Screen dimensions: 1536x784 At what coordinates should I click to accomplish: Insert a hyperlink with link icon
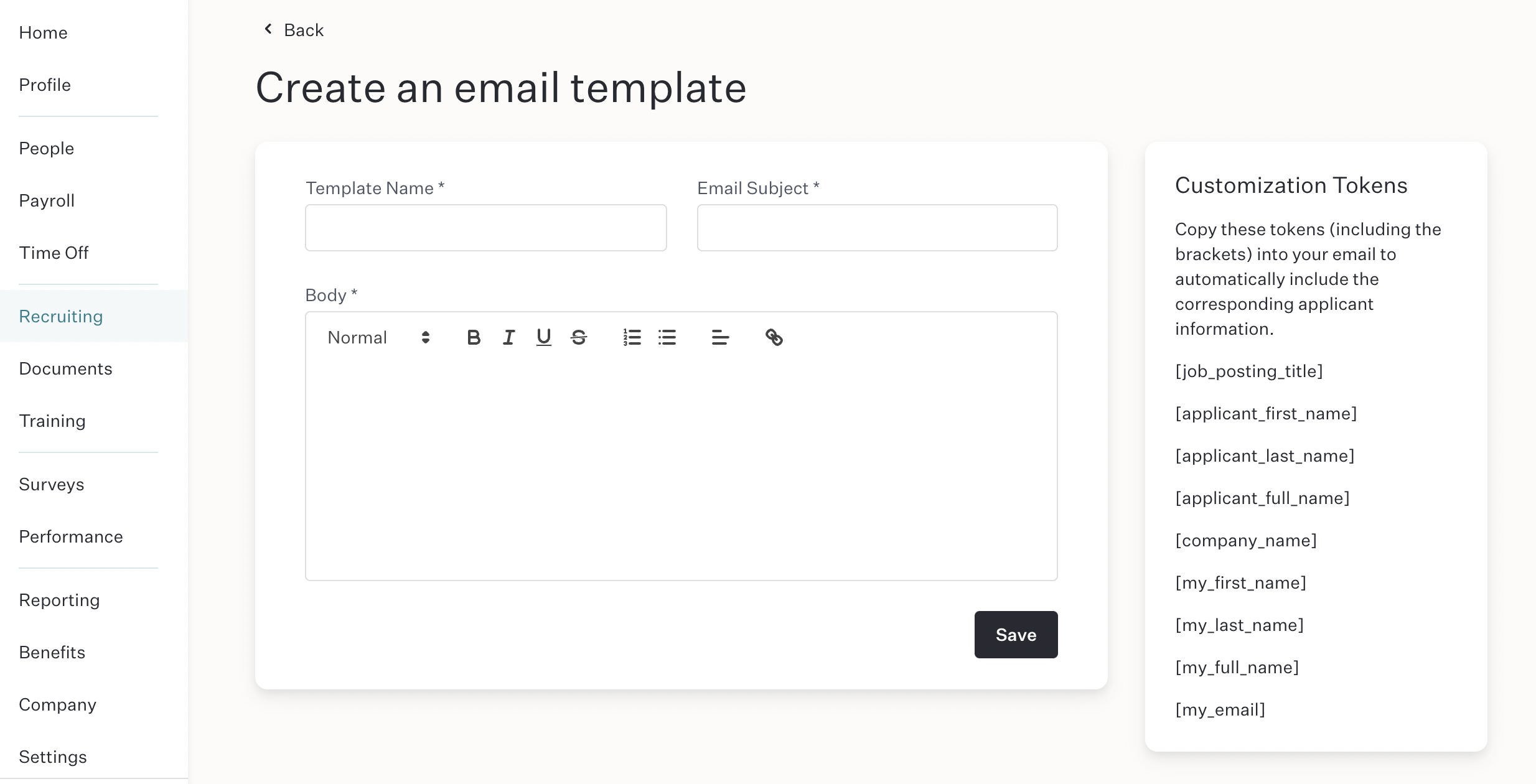pos(774,337)
